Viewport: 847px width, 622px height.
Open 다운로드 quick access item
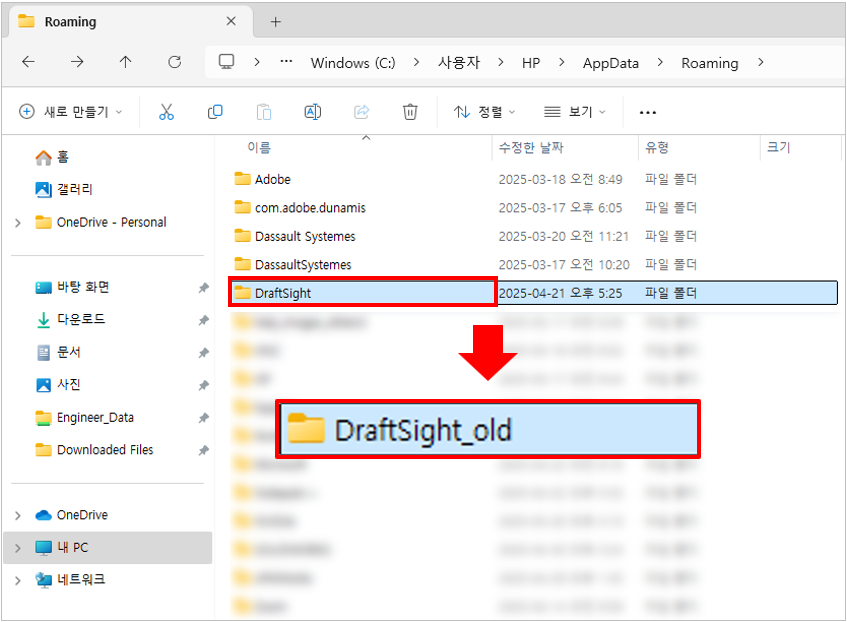70,319
